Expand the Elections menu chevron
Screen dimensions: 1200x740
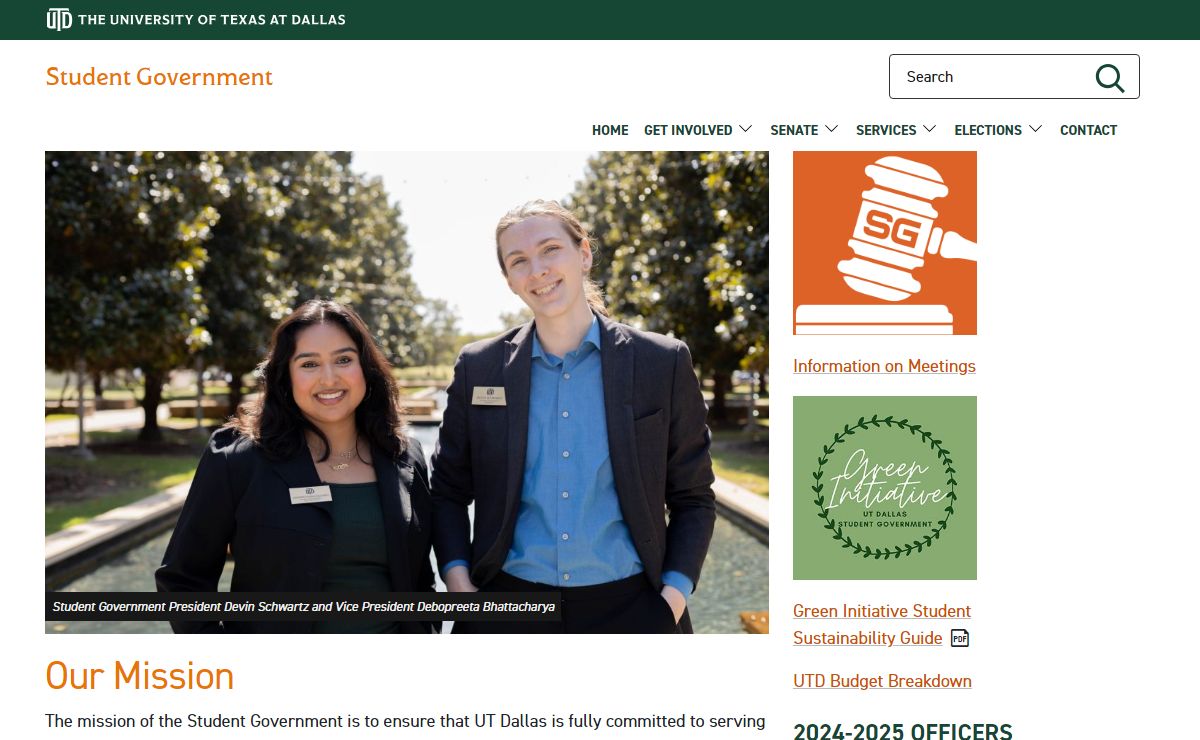tap(1035, 129)
